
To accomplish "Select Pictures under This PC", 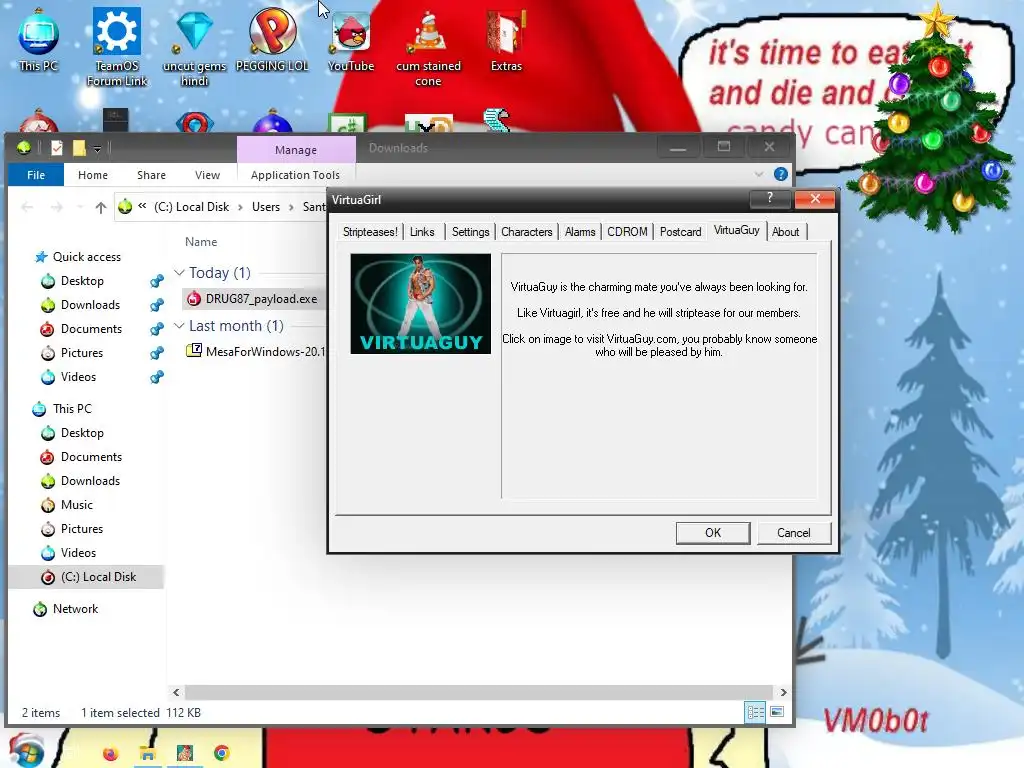I will pos(82,529).
